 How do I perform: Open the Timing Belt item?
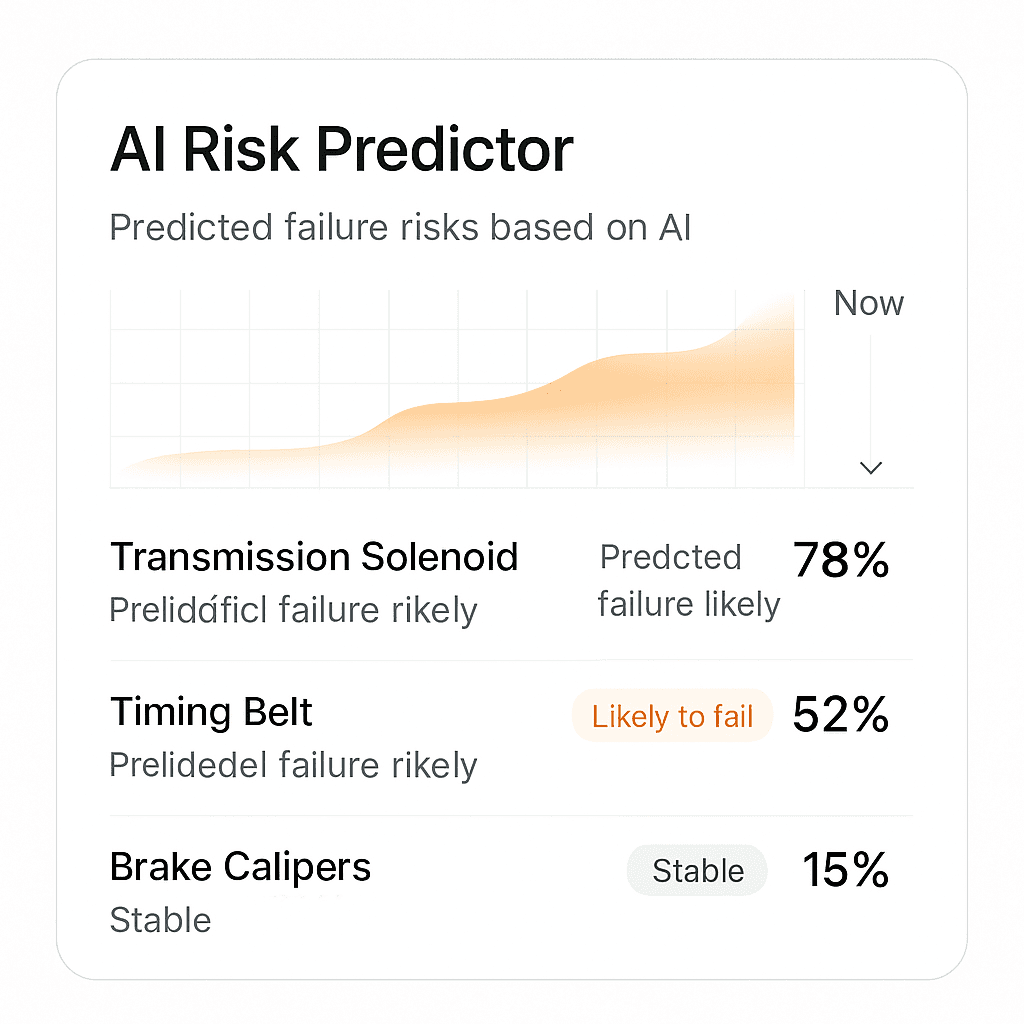211,711
